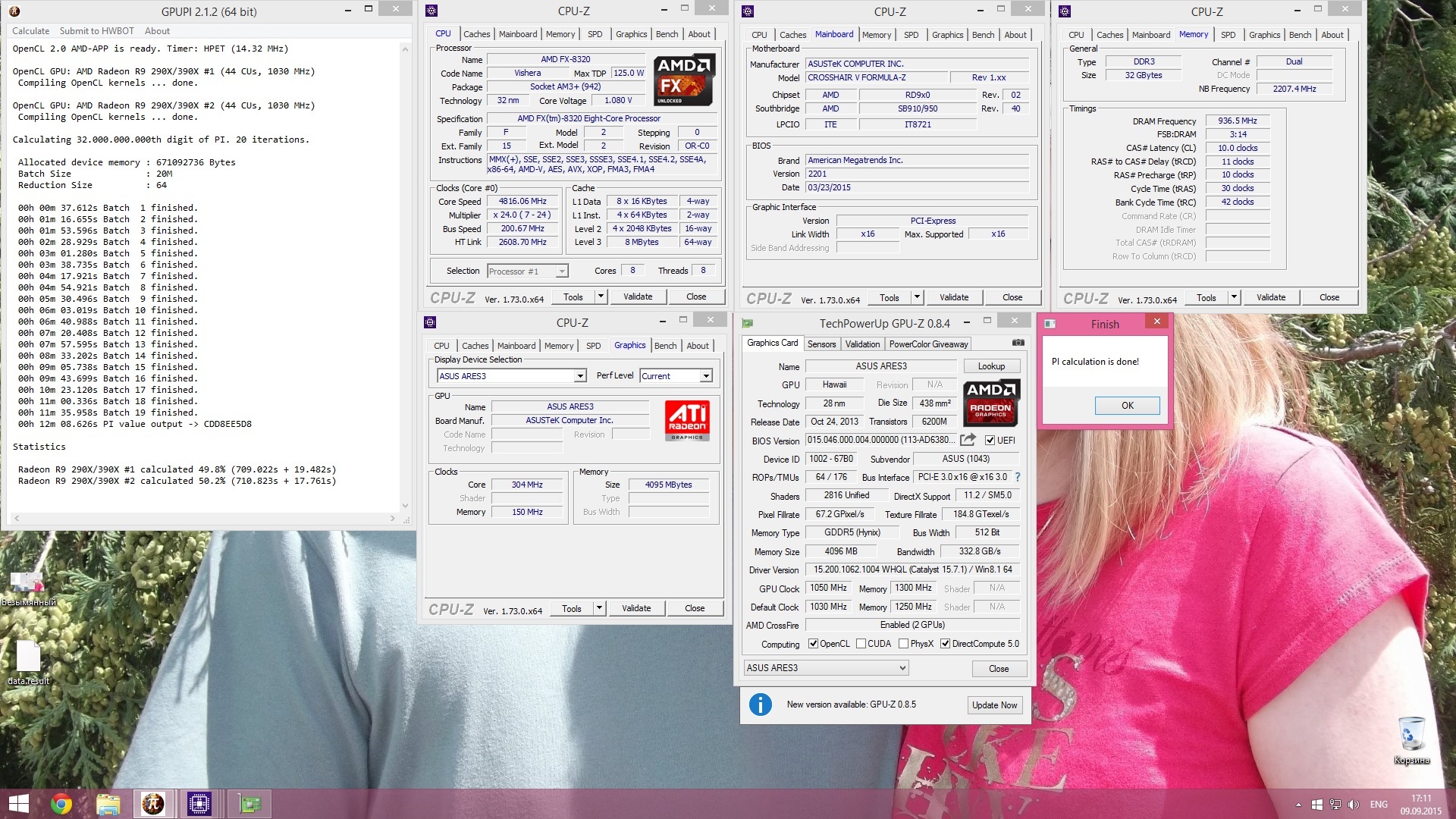
Task: Toggle the CUDA checkbox in GPU-Z
Action: [x=861, y=644]
